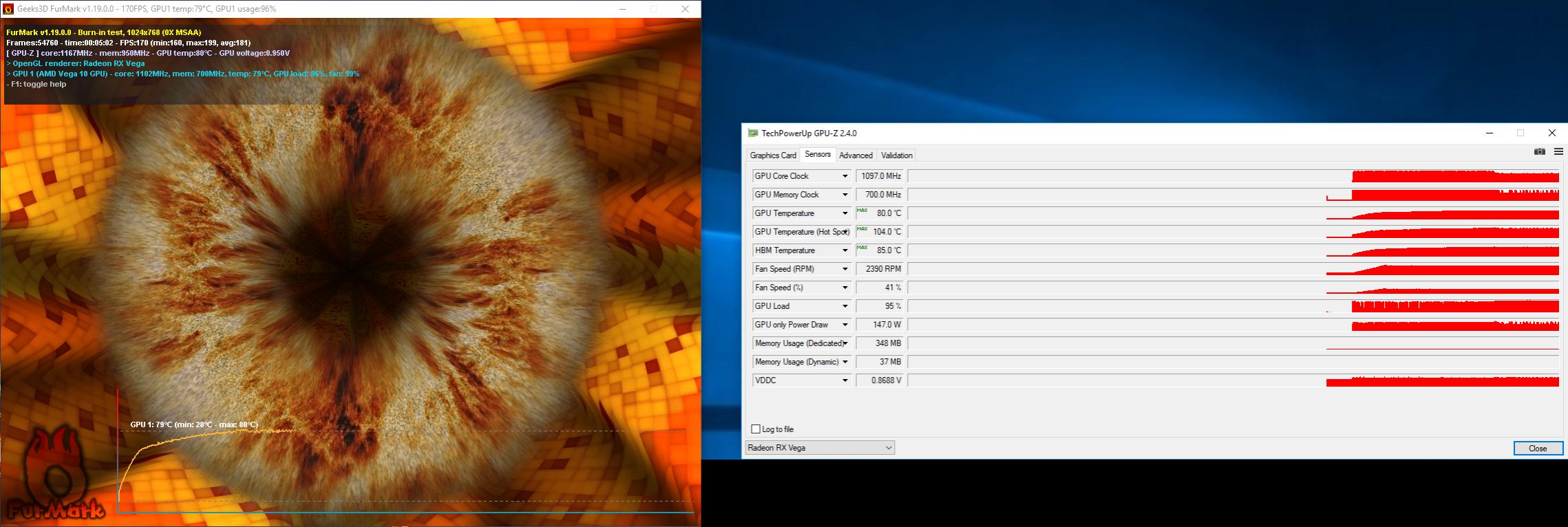Click the MAX indicator on GPU Temperature
Viewport: 1568px width, 527px height.
[x=862, y=211]
